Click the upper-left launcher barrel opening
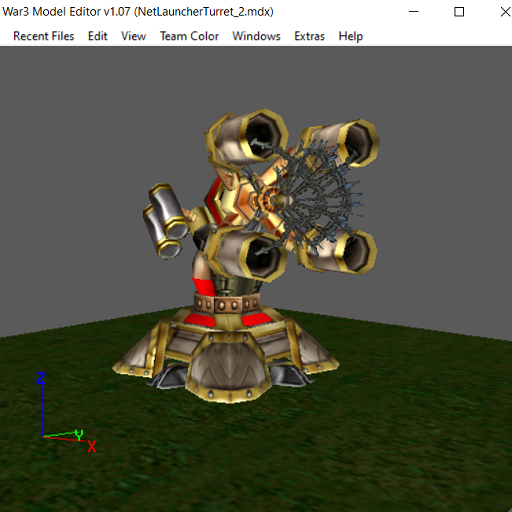This screenshot has width=512, height=512. point(263,136)
